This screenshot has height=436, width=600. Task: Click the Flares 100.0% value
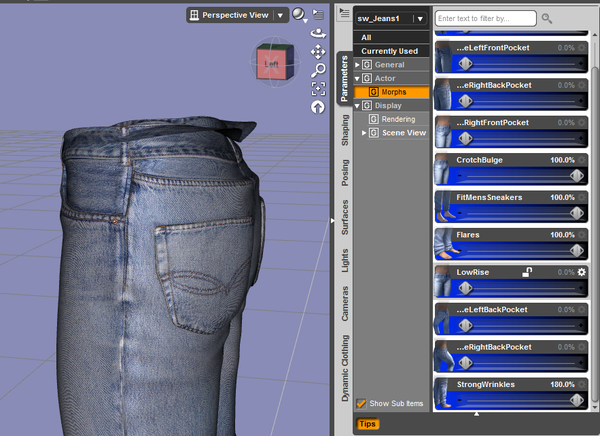pos(562,235)
